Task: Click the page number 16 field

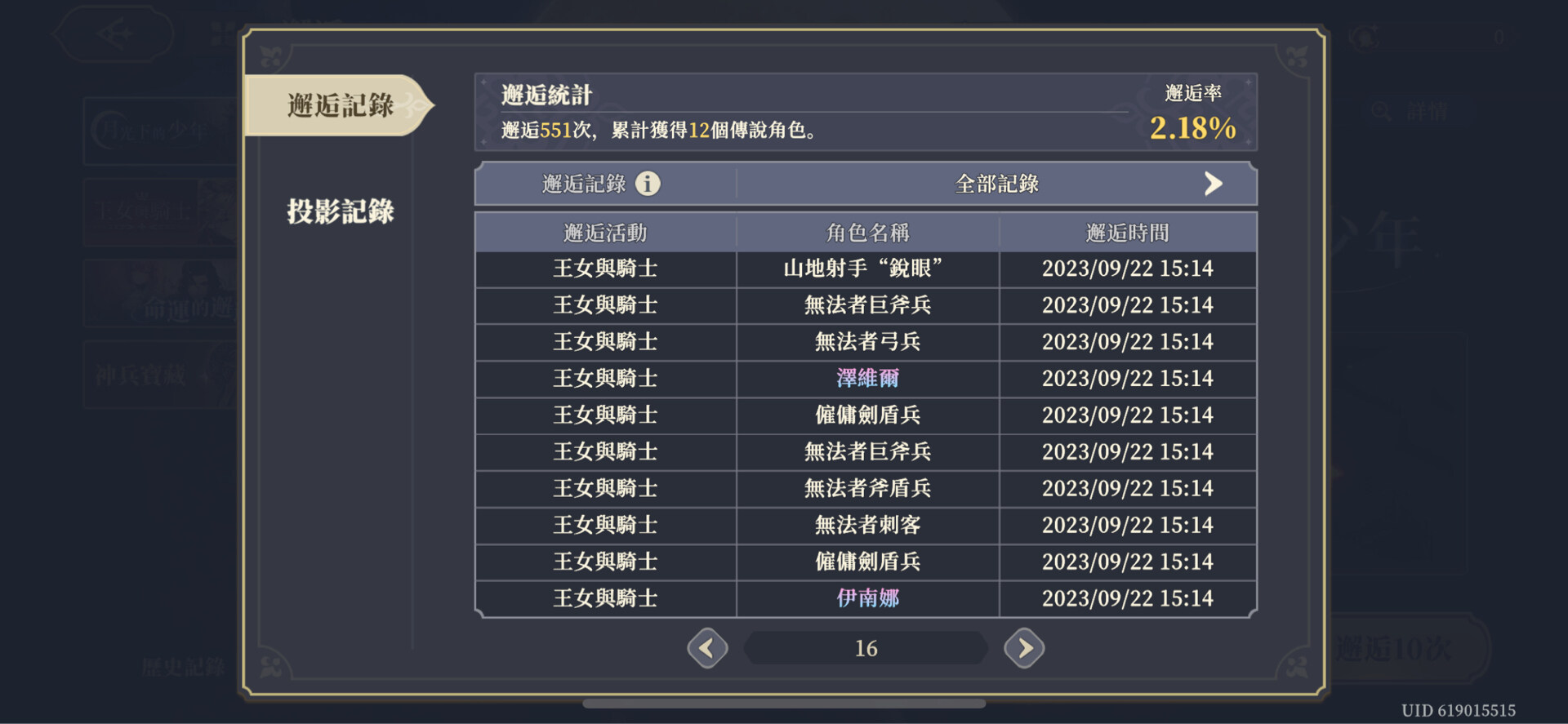Action: pos(866,648)
